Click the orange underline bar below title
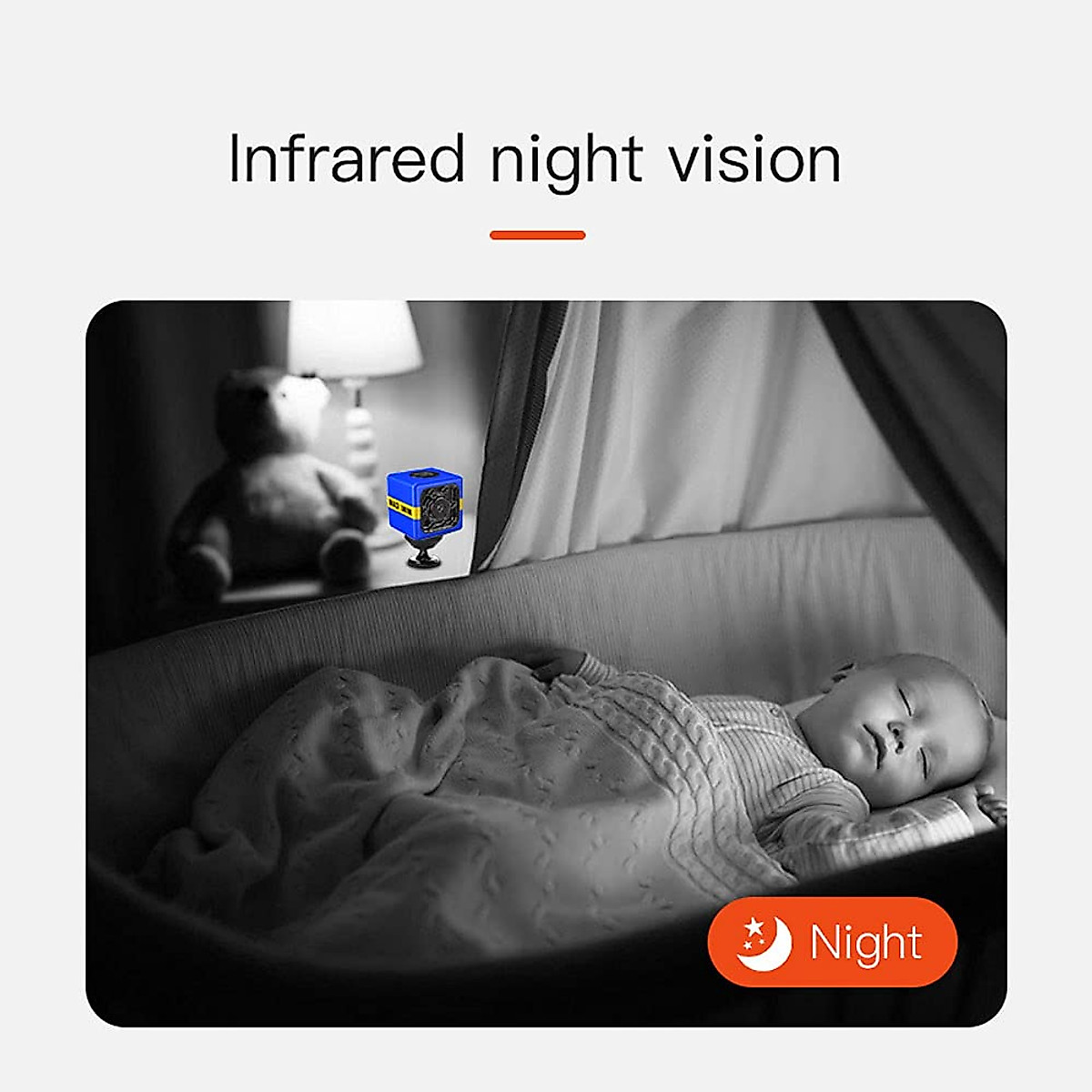Image resolution: width=1092 pixels, height=1092 pixels. coord(537,235)
